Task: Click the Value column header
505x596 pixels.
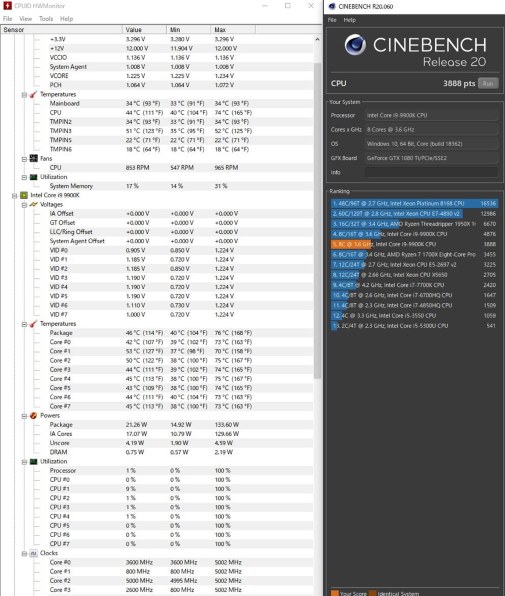Action: [144, 30]
